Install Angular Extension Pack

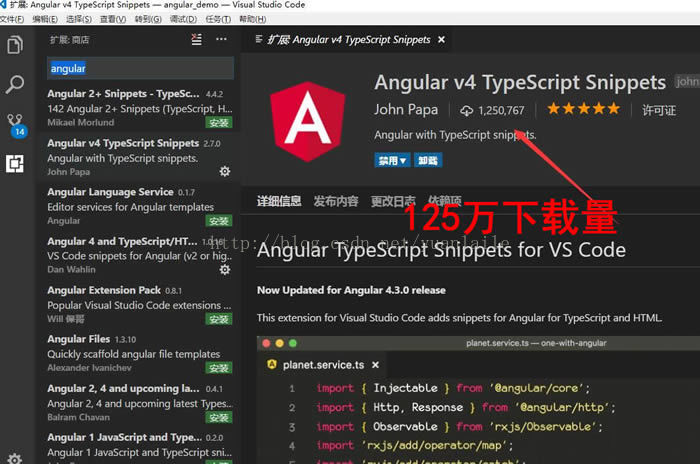[219, 319]
